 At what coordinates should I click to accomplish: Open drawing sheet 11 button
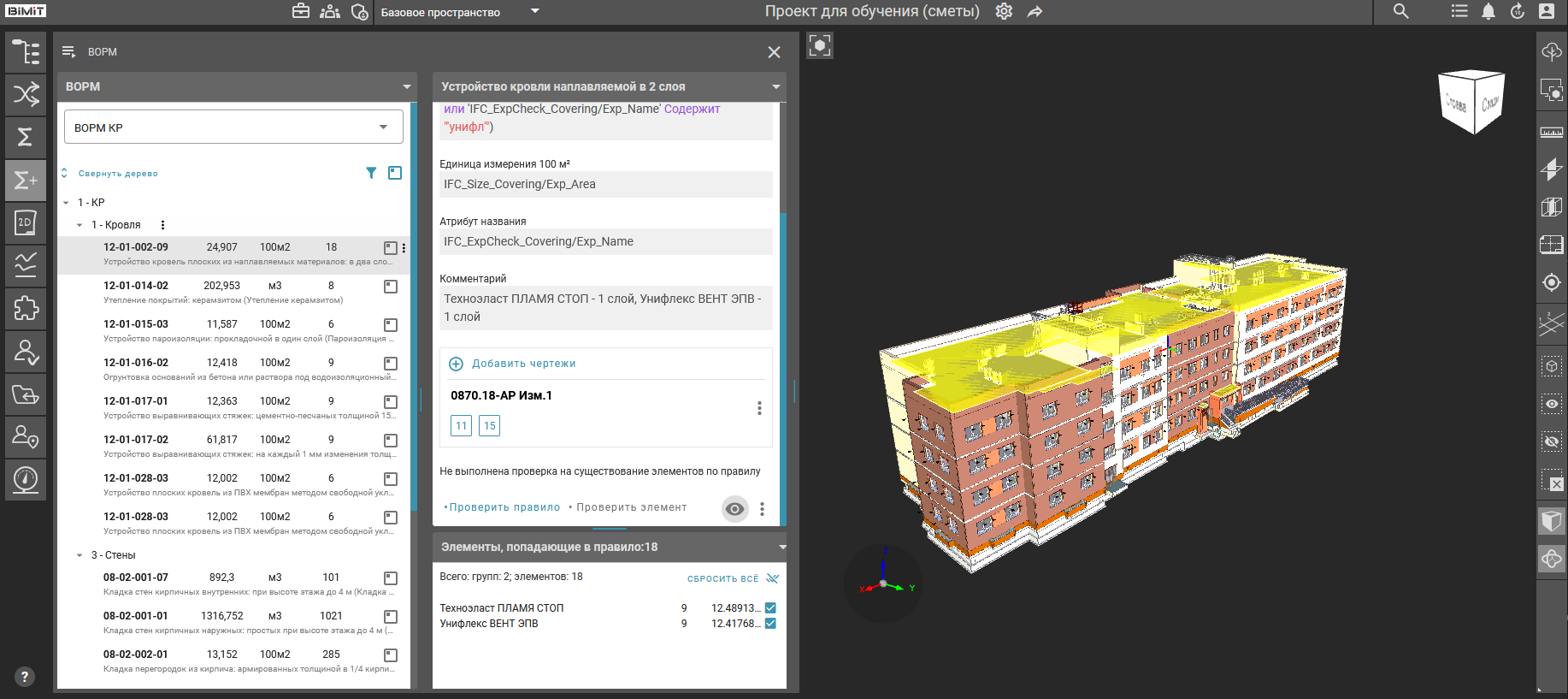pos(462,426)
